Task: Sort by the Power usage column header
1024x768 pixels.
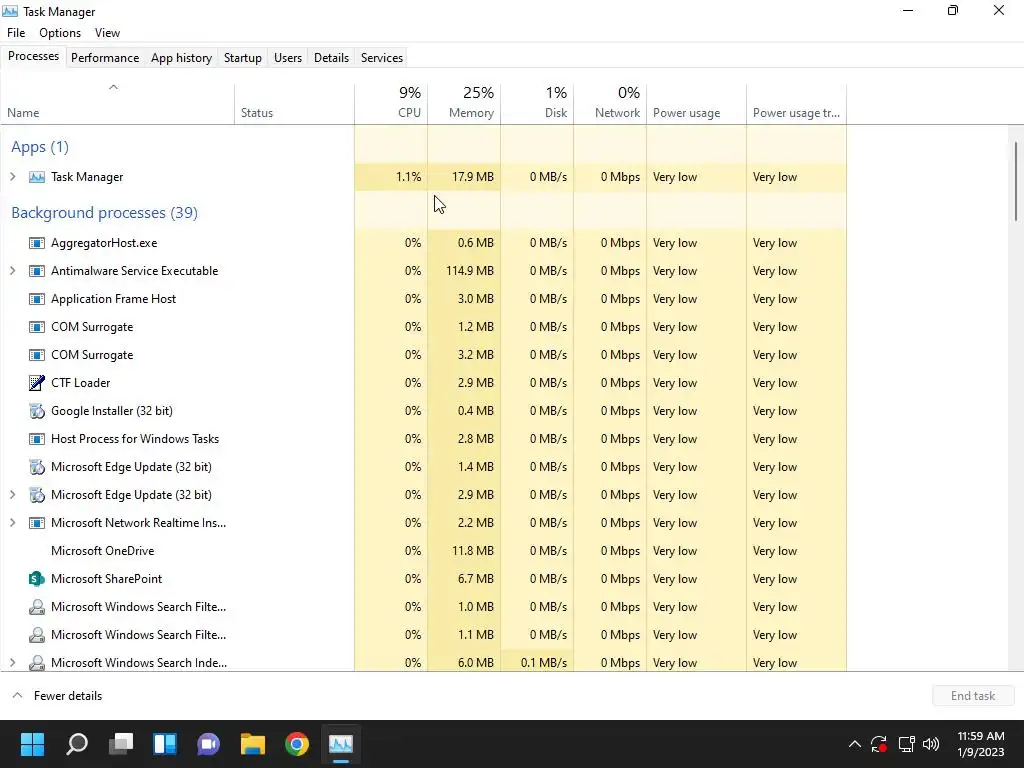Action: pos(697,104)
